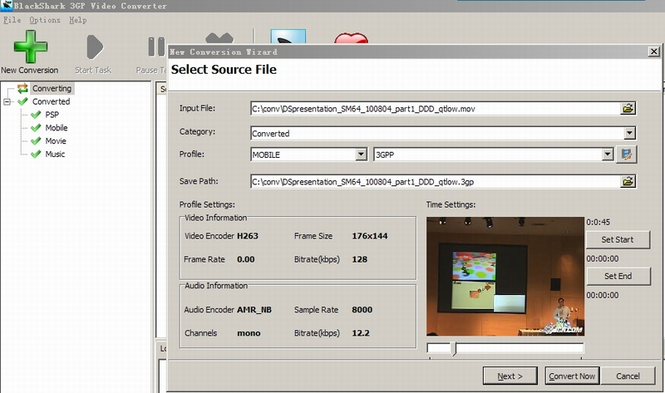Collapse the Converted tree node

click(x=7, y=101)
